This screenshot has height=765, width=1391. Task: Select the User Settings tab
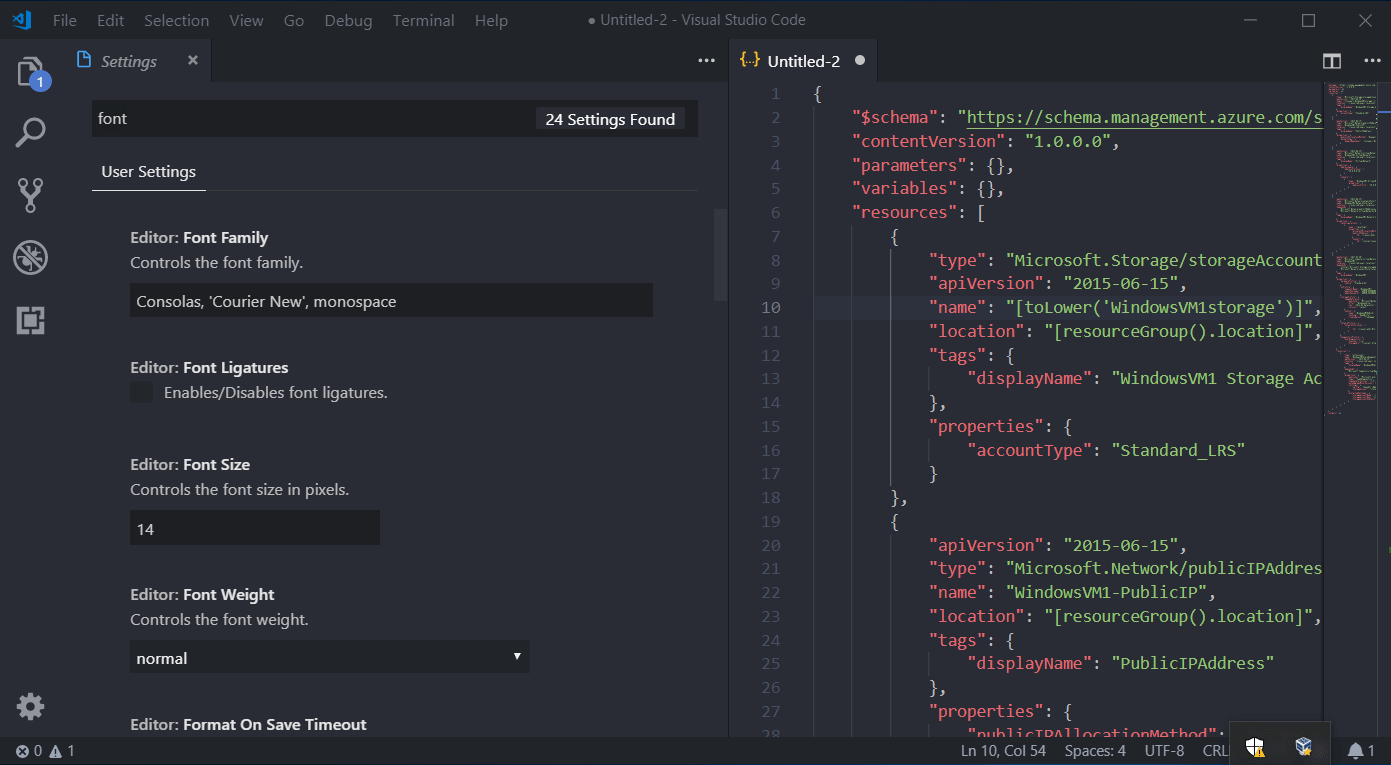(x=148, y=172)
